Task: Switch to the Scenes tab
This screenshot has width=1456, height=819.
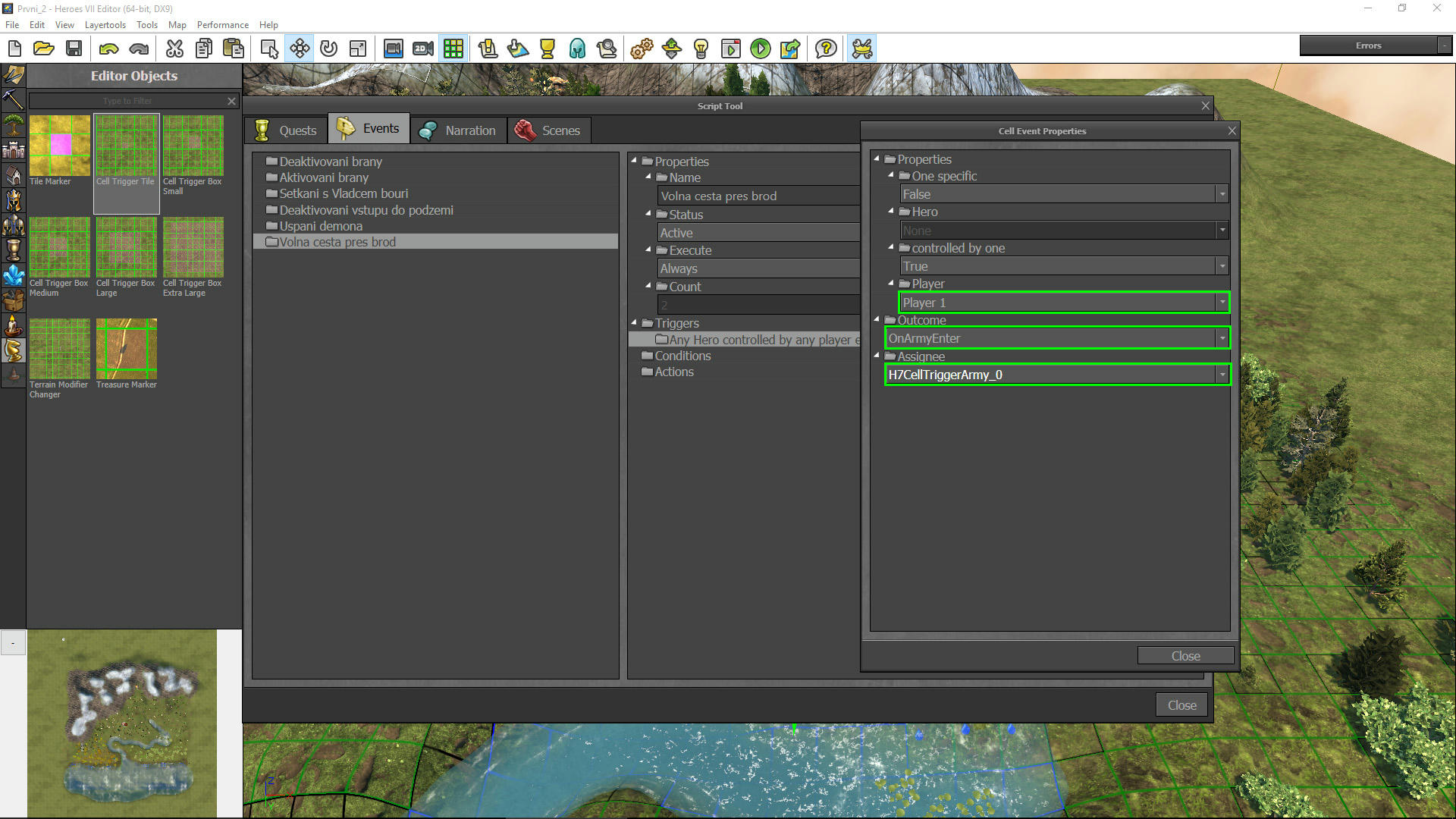Action: pyautogui.click(x=548, y=130)
